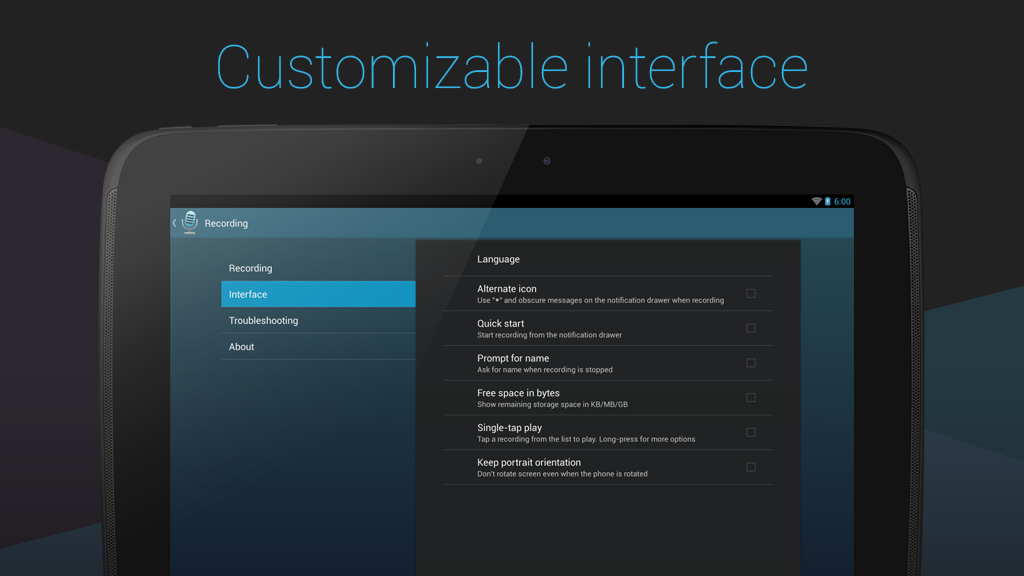The height and width of the screenshot is (576, 1024).
Task: Tap 'Ask for name when recording is stopped'
Action: (x=545, y=370)
